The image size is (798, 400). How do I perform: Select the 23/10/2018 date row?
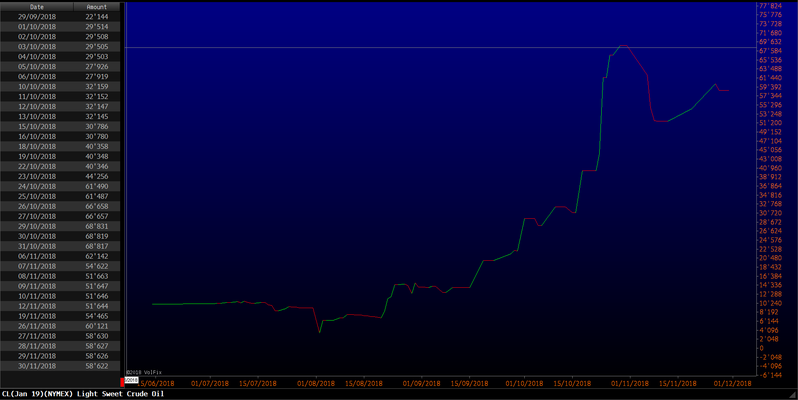[60, 177]
